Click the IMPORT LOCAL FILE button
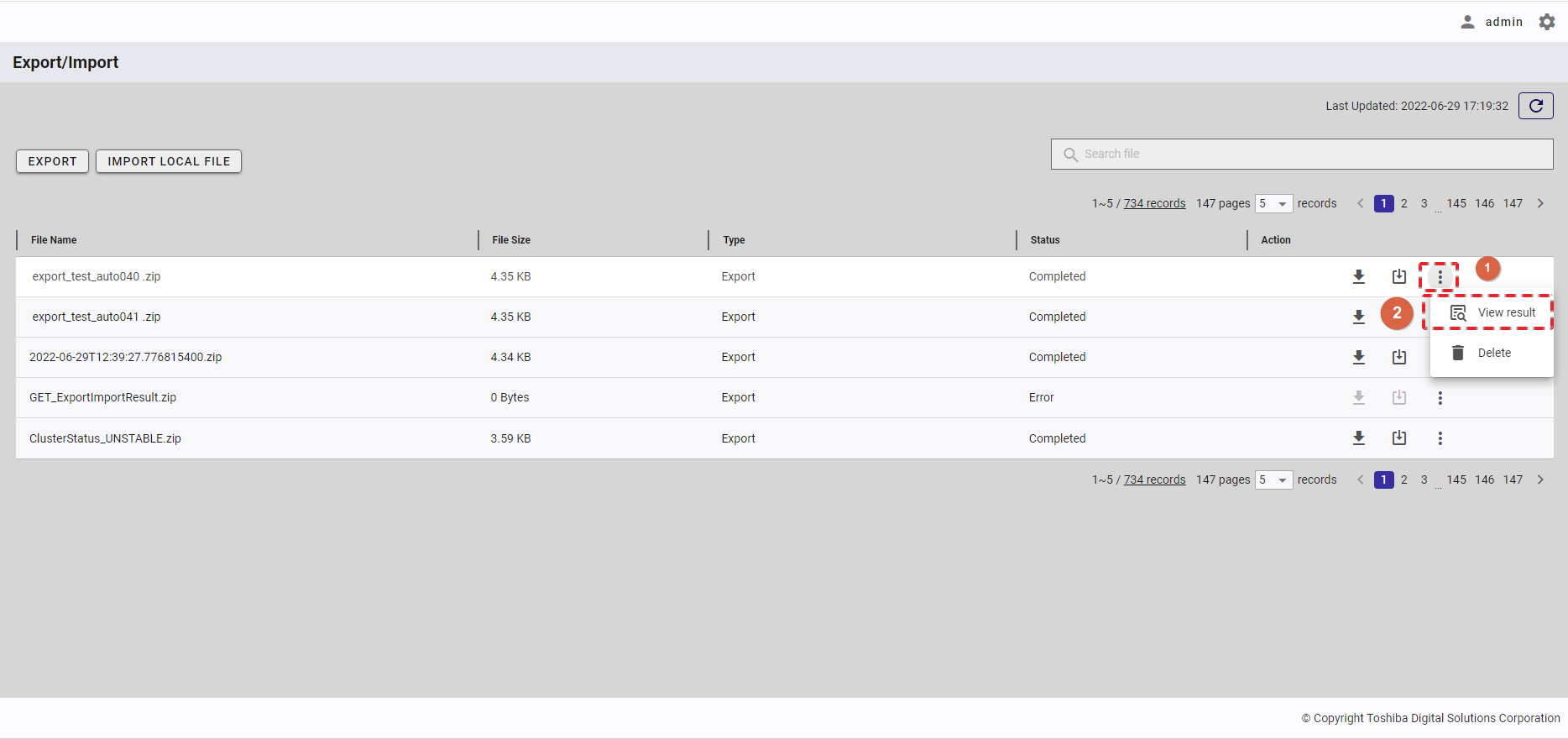The height and width of the screenshot is (739, 1568). [169, 161]
